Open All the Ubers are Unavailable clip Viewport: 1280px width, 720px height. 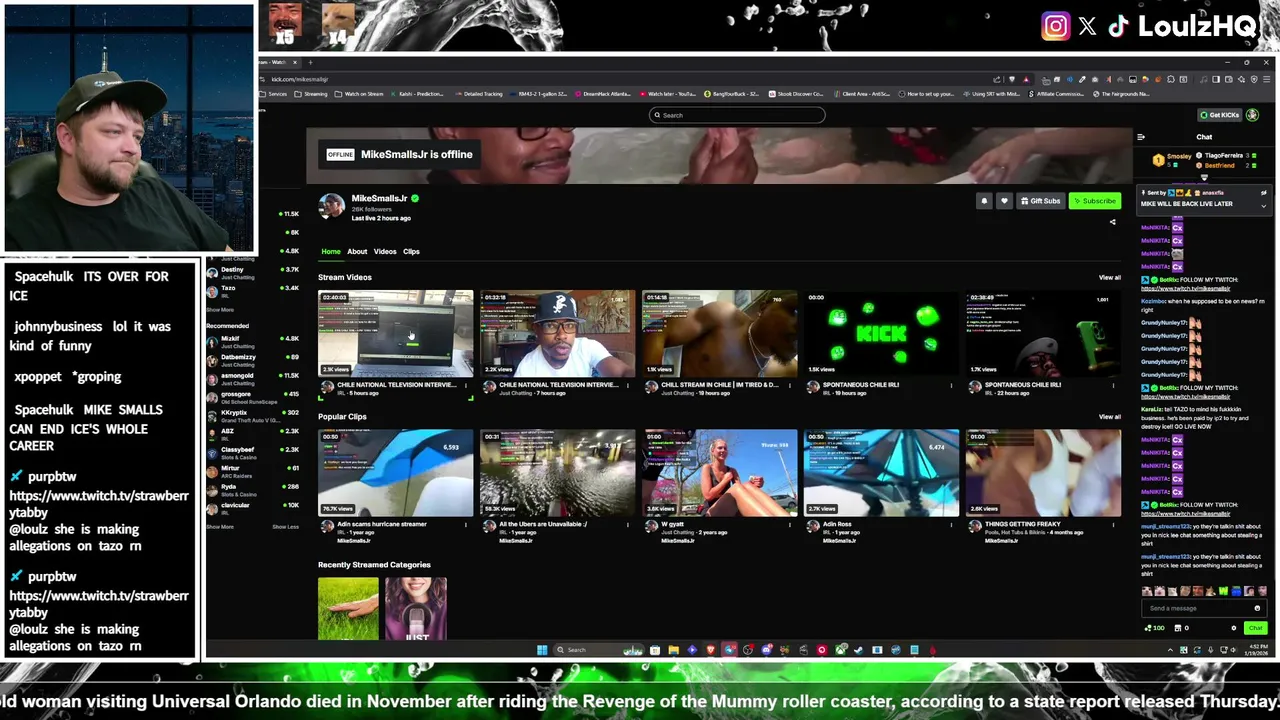[558, 473]
